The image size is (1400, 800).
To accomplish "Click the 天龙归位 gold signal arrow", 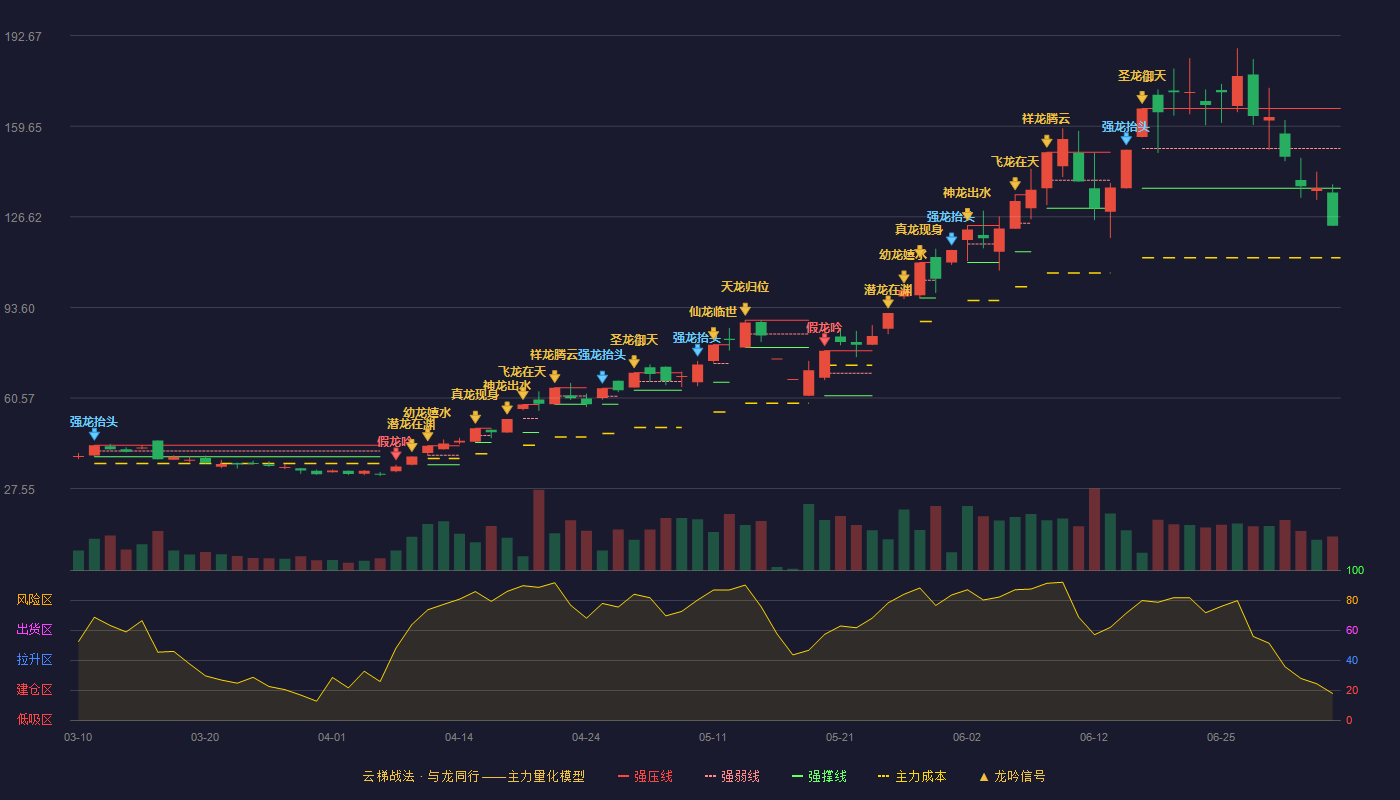I will click(745, 310).
